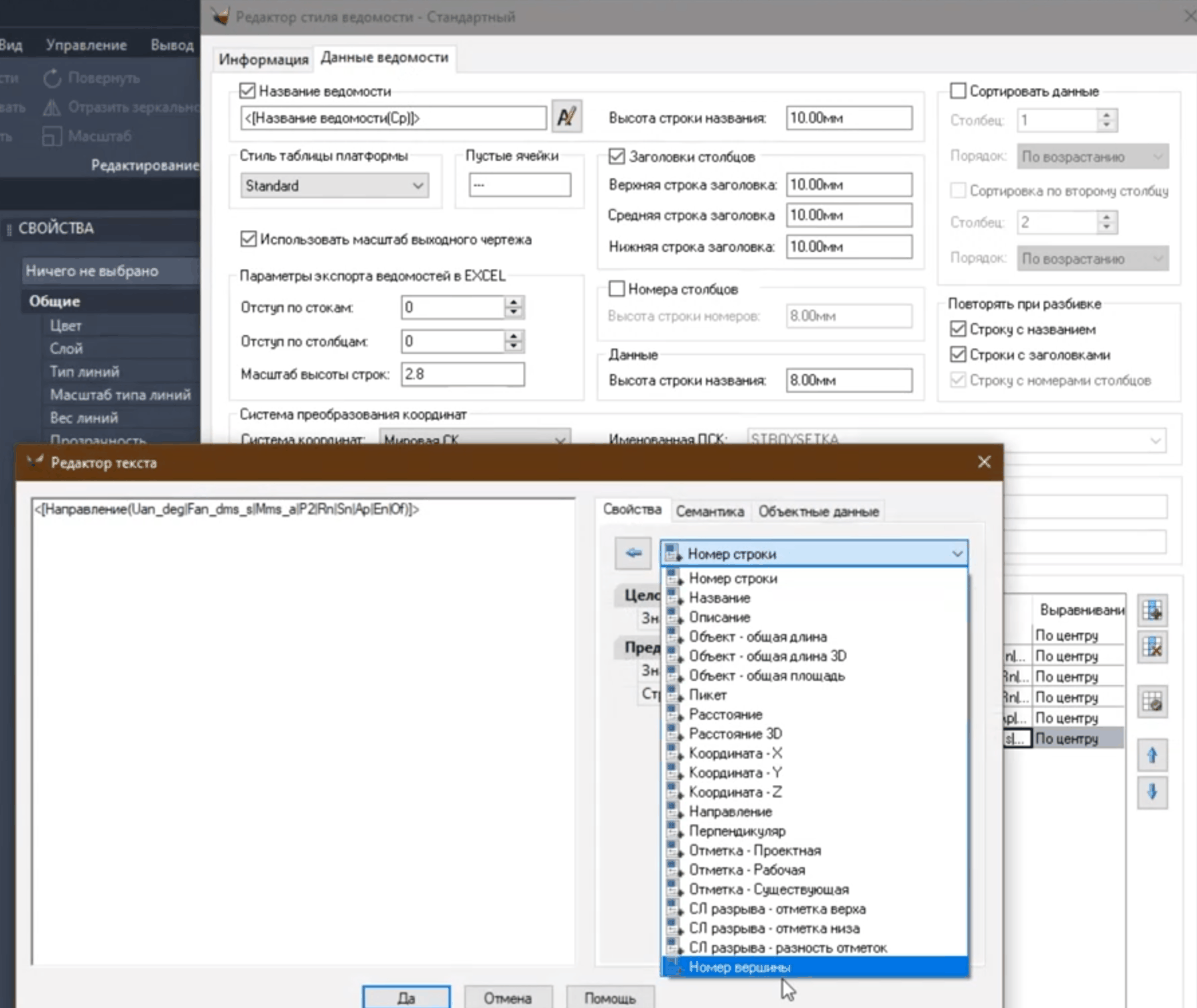The height and width of the screenshot is (1008, 1197).
Task: Tick the Сортировать данные checkbox
Action: click(958, 90)
